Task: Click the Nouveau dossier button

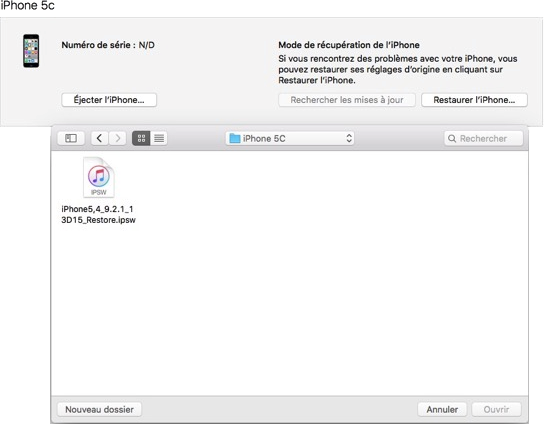Action: click(x=99, y=409)
